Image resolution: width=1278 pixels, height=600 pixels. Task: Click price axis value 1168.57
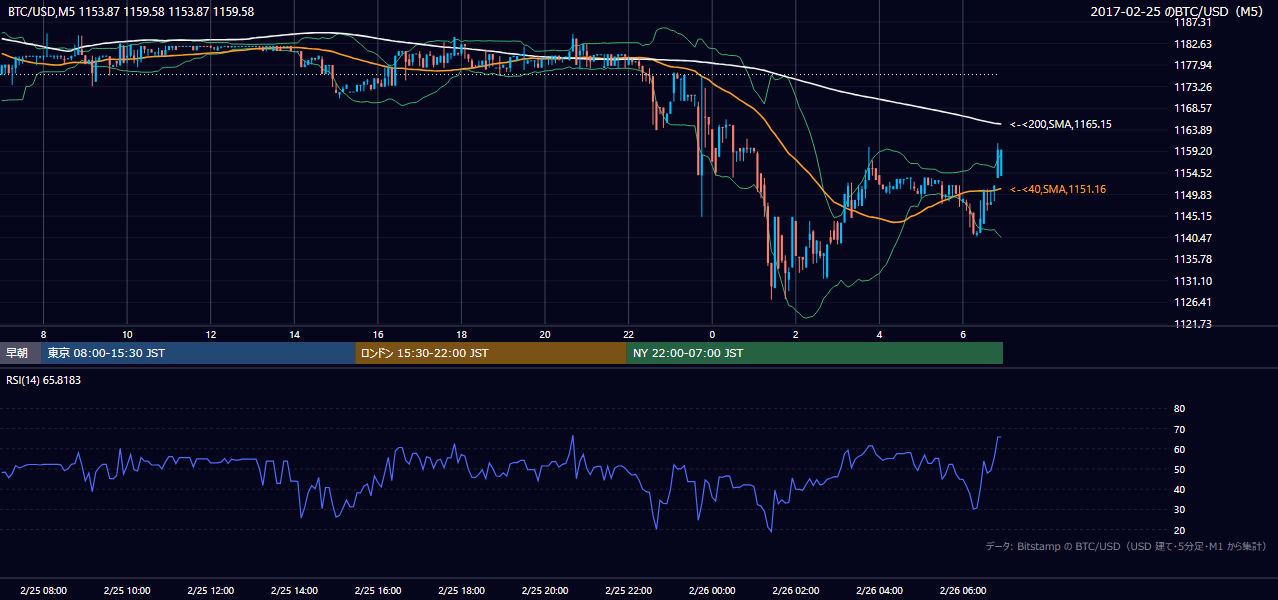click(x=1193, y=108)
